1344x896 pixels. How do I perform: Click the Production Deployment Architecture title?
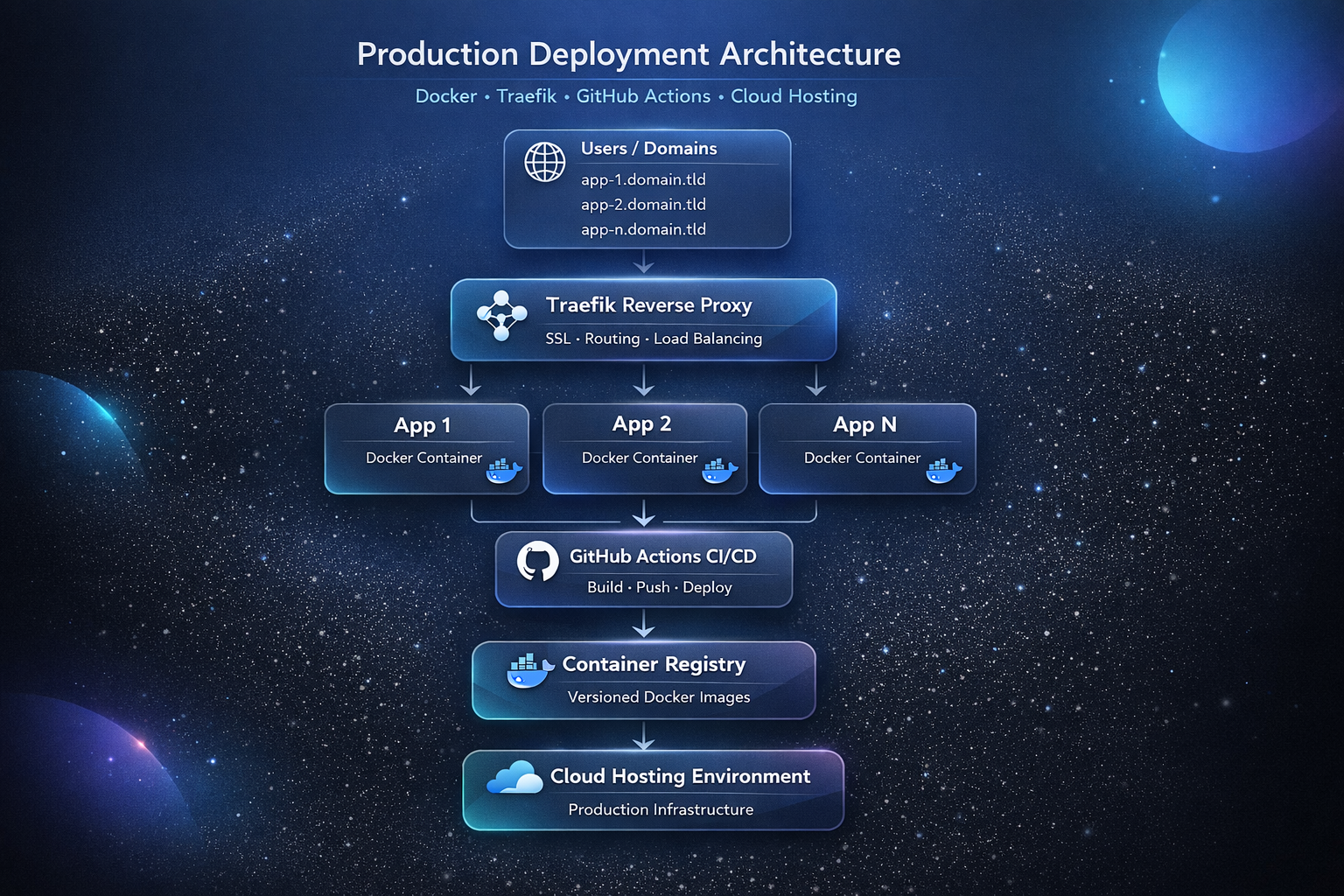(628, 54)
